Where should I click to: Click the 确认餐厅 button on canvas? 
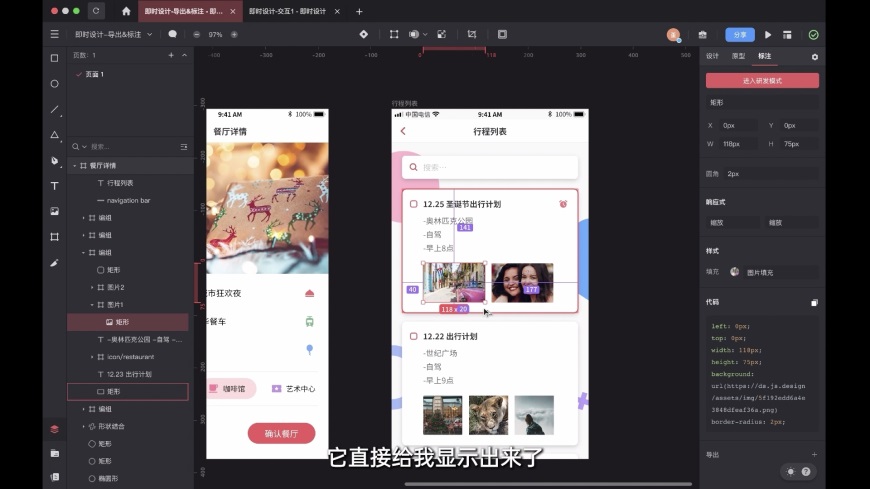click(281, 433)
